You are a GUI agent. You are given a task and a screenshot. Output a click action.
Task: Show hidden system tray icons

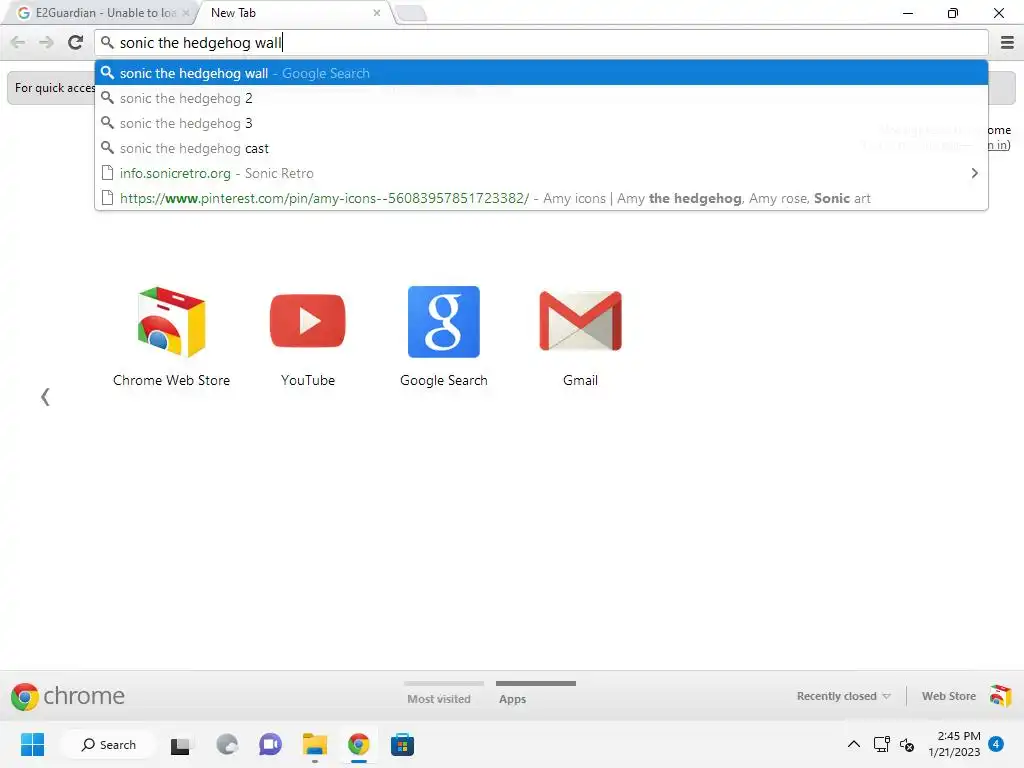tap(854, 744)
